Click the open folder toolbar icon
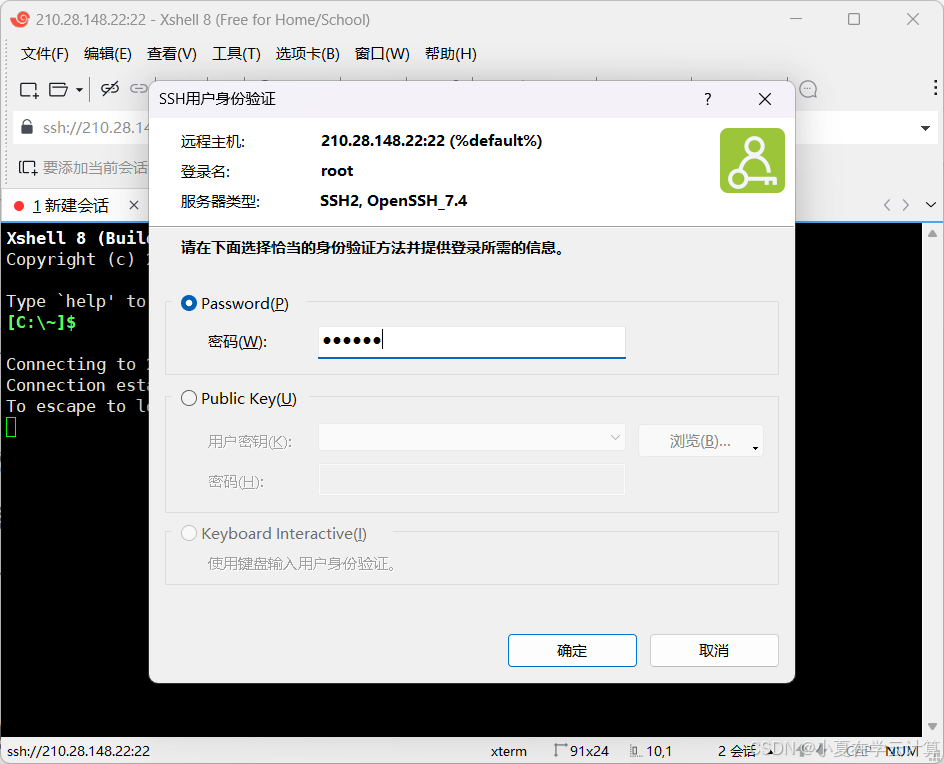 (x=58, y=90)
